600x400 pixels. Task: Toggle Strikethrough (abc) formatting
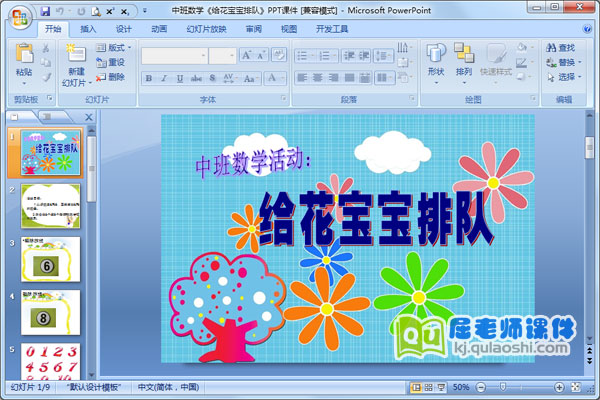click(x=196, y=78)
